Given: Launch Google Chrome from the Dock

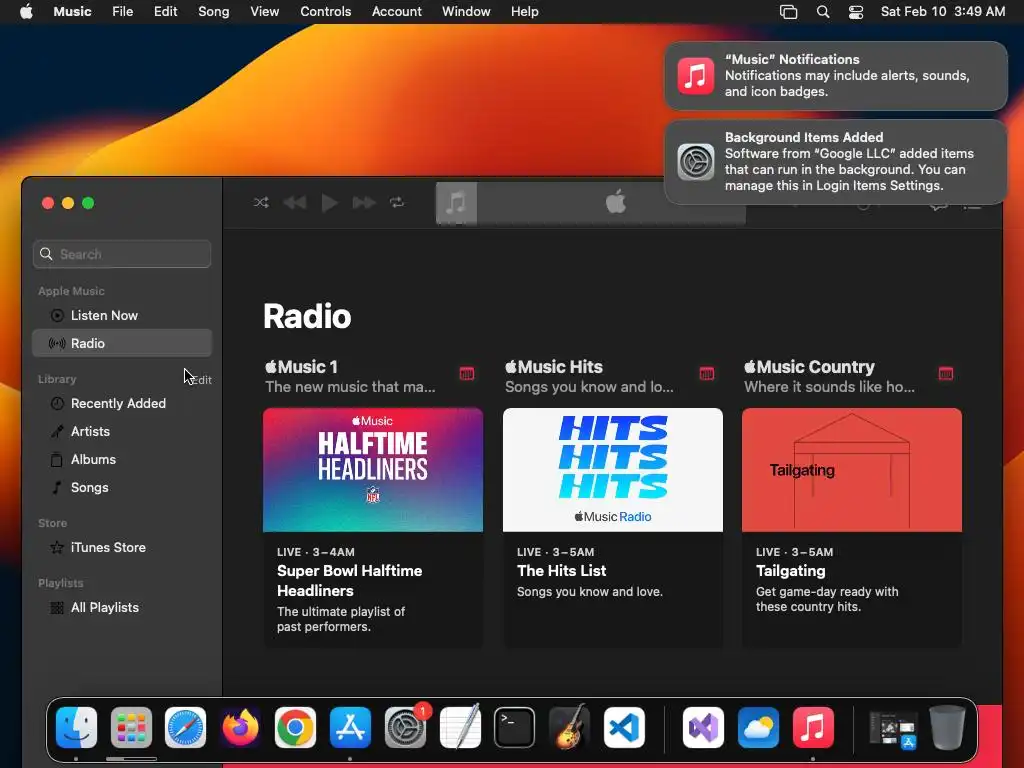Looking at the screenshot, I should [x=295, y=728].
